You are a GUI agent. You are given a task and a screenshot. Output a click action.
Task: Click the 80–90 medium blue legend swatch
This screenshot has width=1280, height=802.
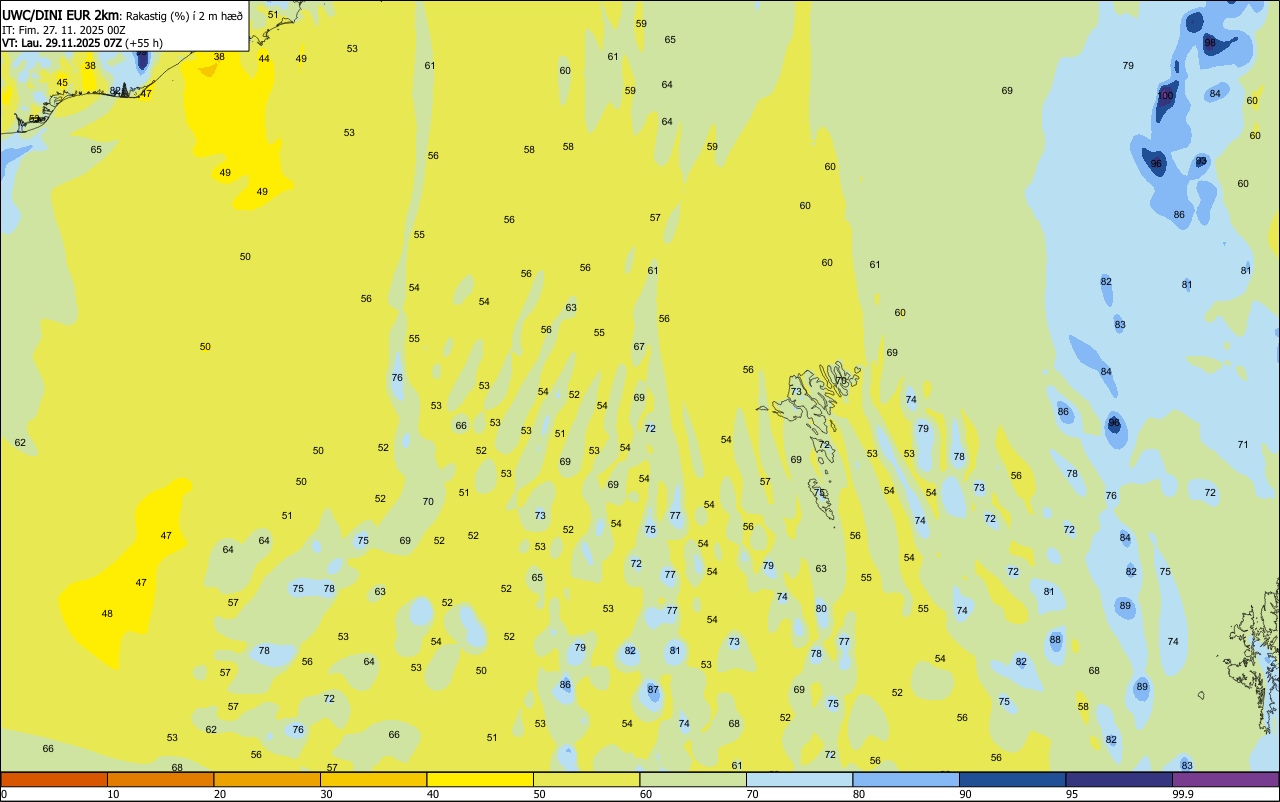[x=906, y=779]
